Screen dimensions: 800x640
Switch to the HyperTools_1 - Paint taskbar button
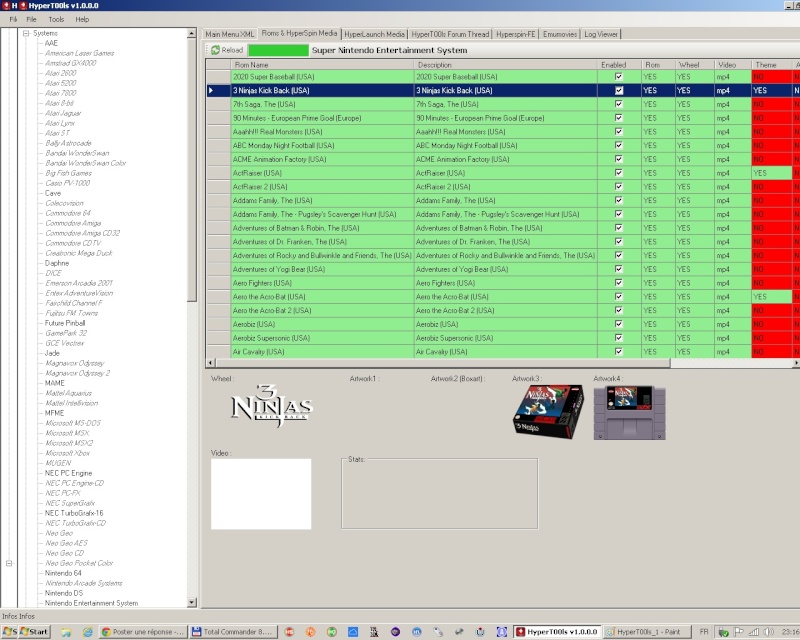(646, 632)
